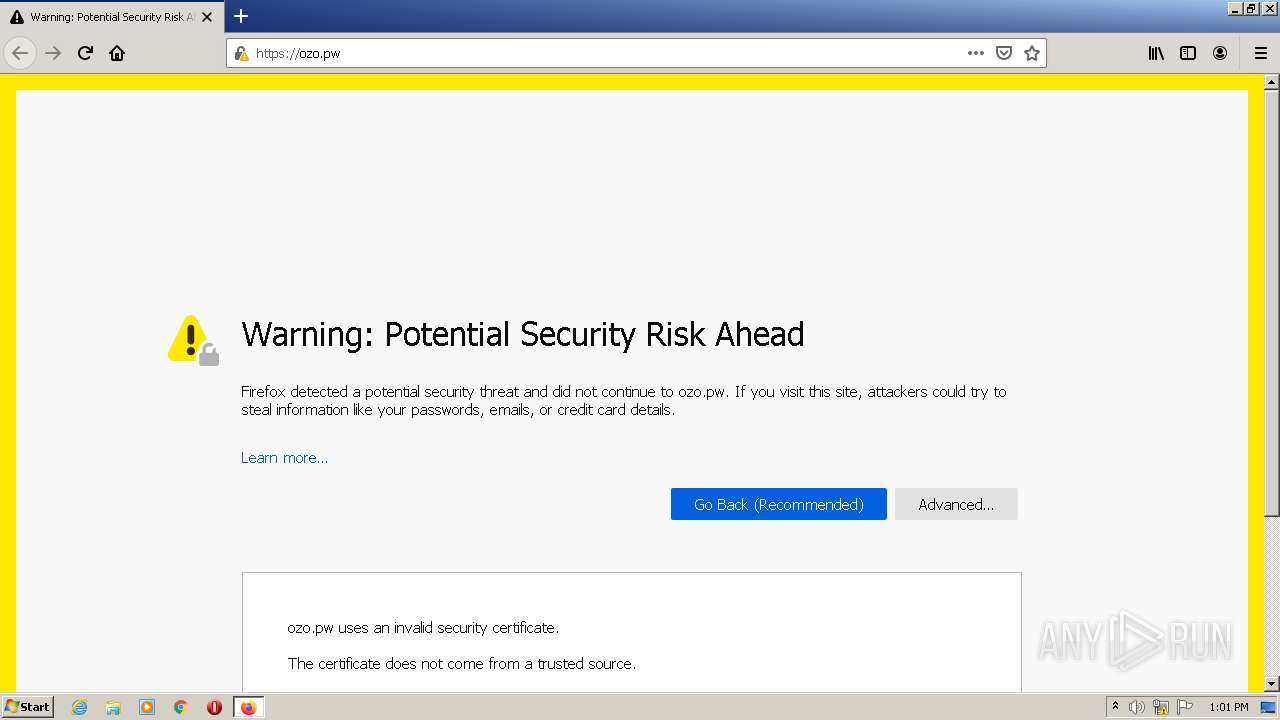Bookmark this page with star icon

click(1032, 53)
